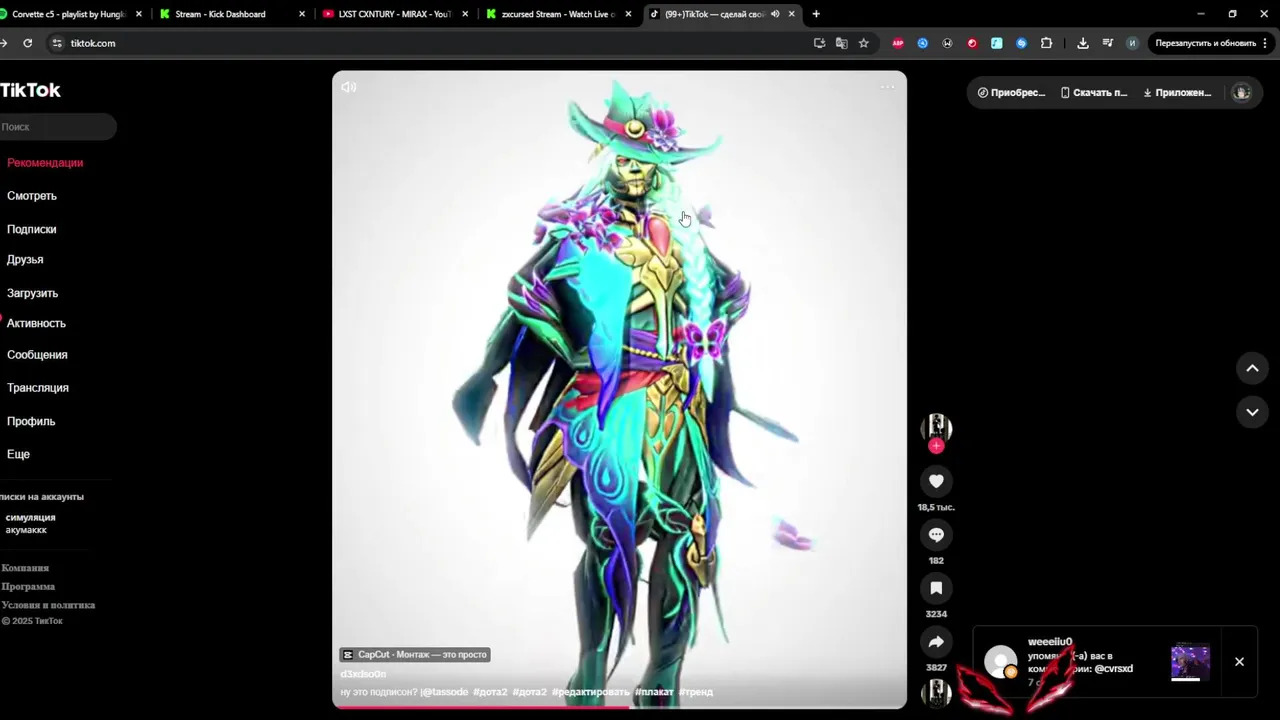Open Сообщения in the sidebar

(x=37, y=355)
